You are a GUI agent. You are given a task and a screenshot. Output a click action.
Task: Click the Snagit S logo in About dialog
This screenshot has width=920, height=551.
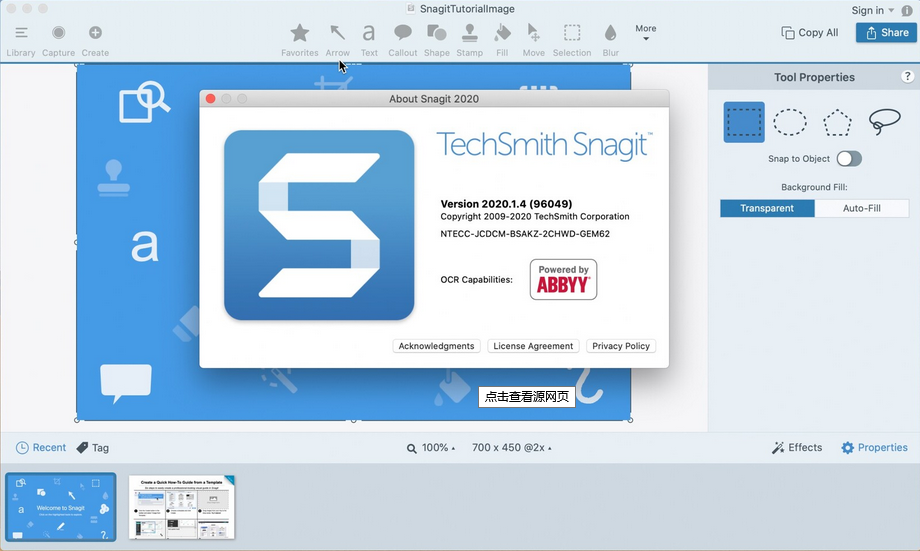[x=319, y=225]
